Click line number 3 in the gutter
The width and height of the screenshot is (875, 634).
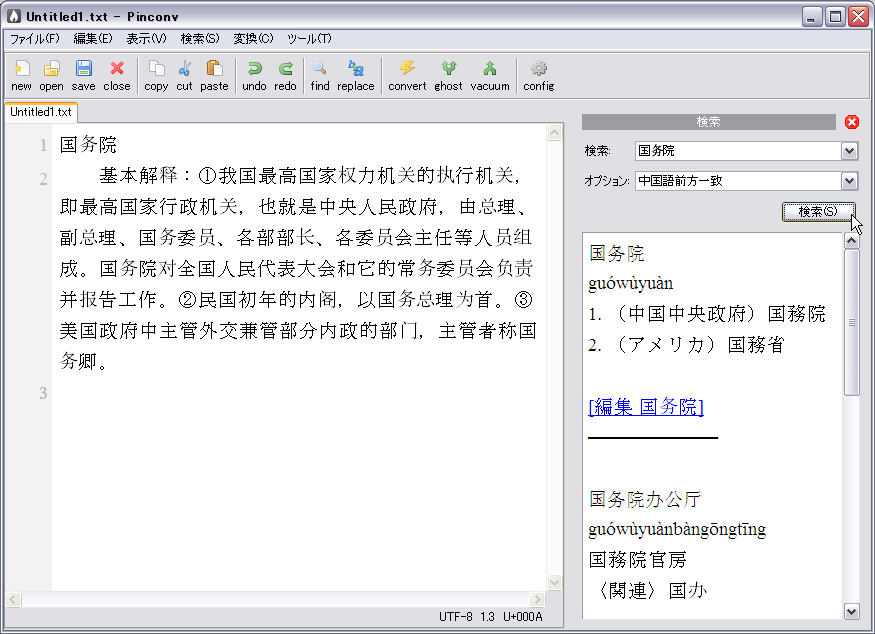coord(43,393)
